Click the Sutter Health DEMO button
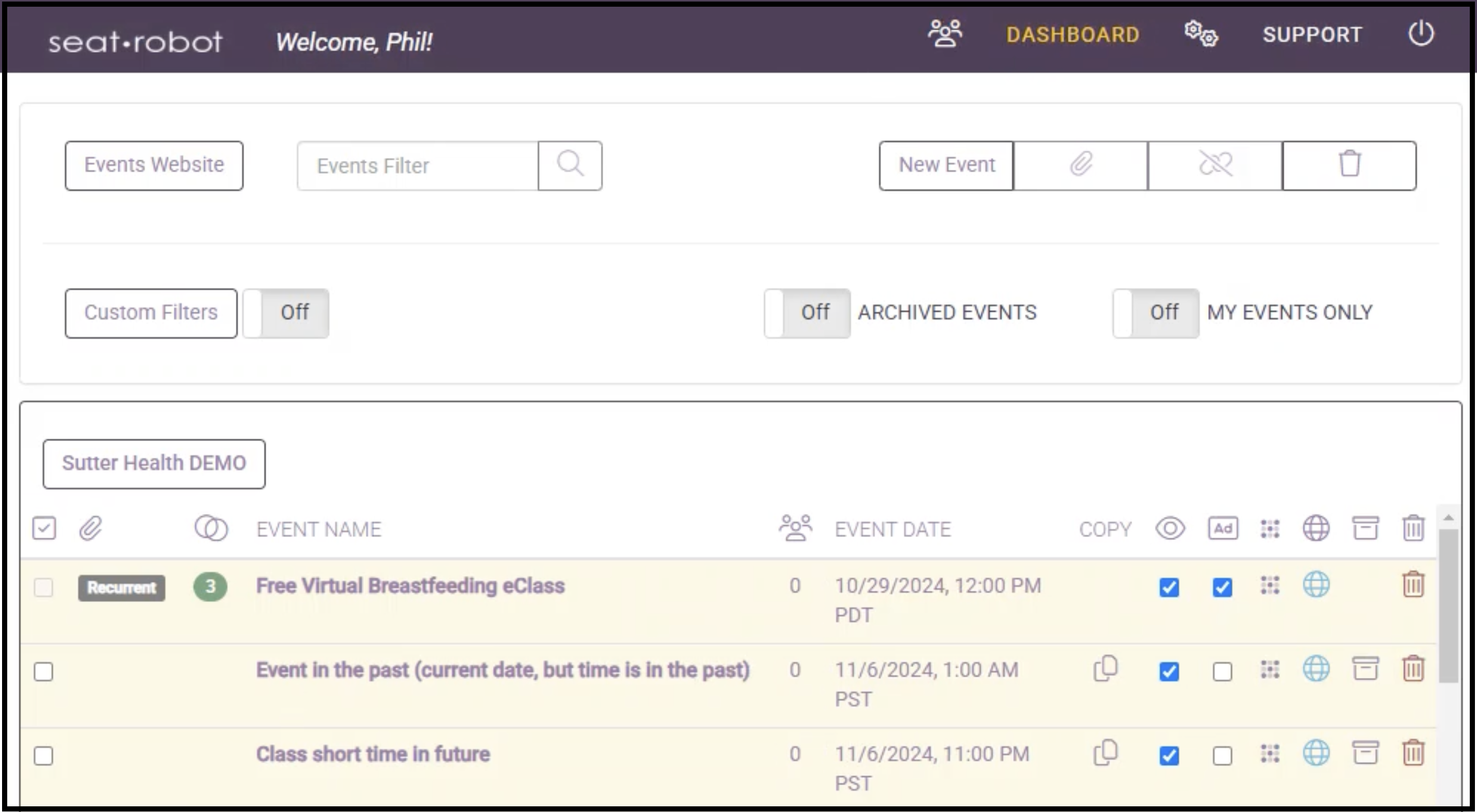1477x812 pixels. tap(154, 464)
